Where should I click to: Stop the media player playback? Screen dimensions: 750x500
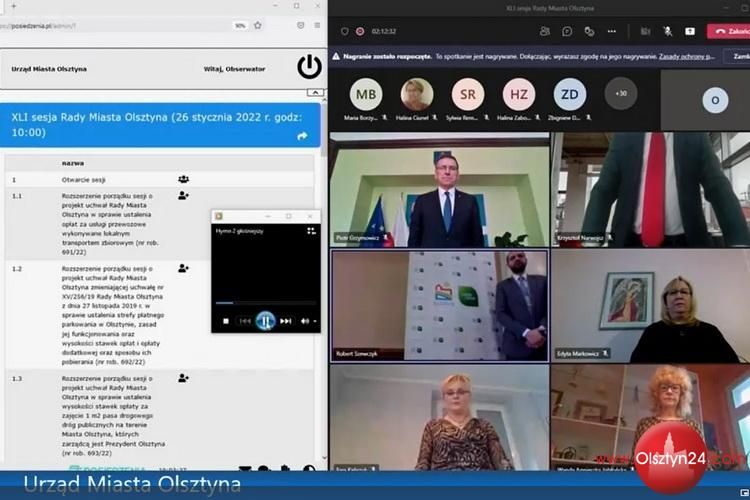226,321
